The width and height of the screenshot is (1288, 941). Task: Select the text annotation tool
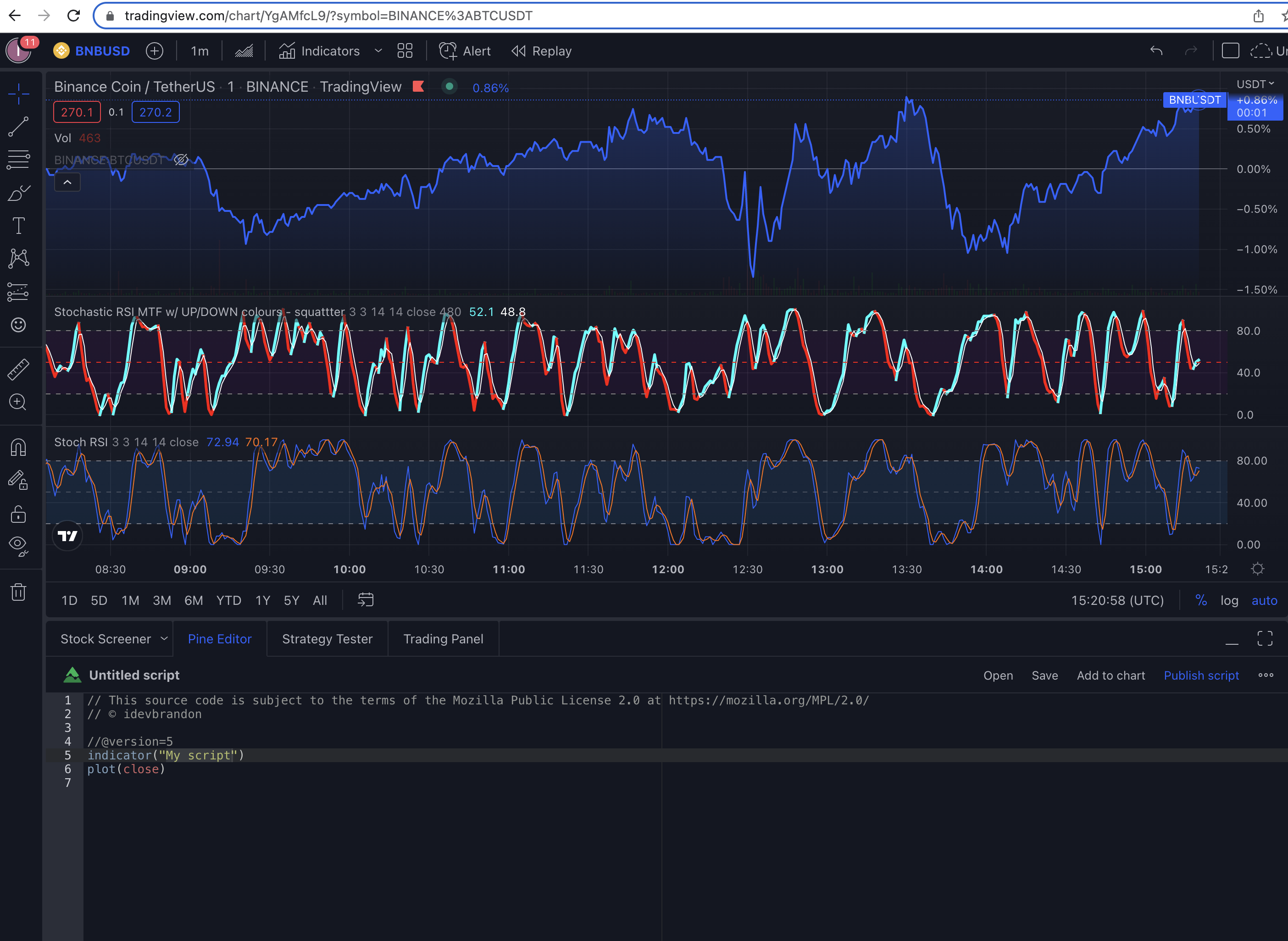[19, 225]
